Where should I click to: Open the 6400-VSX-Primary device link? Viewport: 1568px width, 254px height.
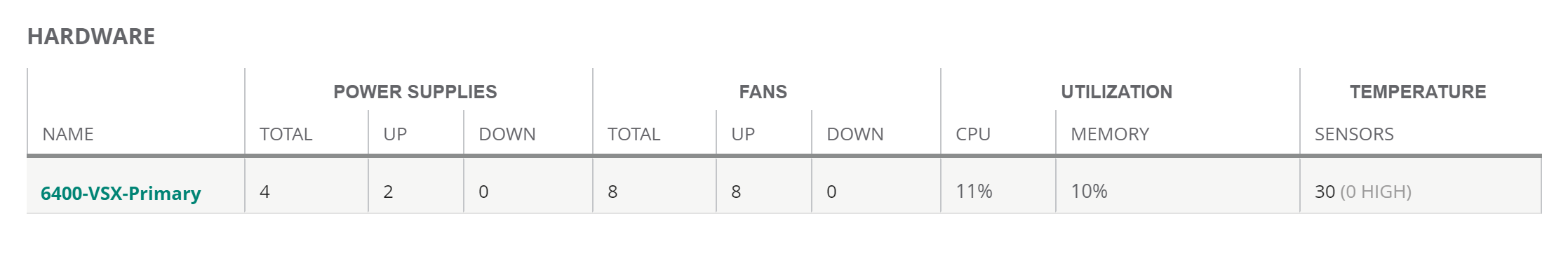(121, 194)
